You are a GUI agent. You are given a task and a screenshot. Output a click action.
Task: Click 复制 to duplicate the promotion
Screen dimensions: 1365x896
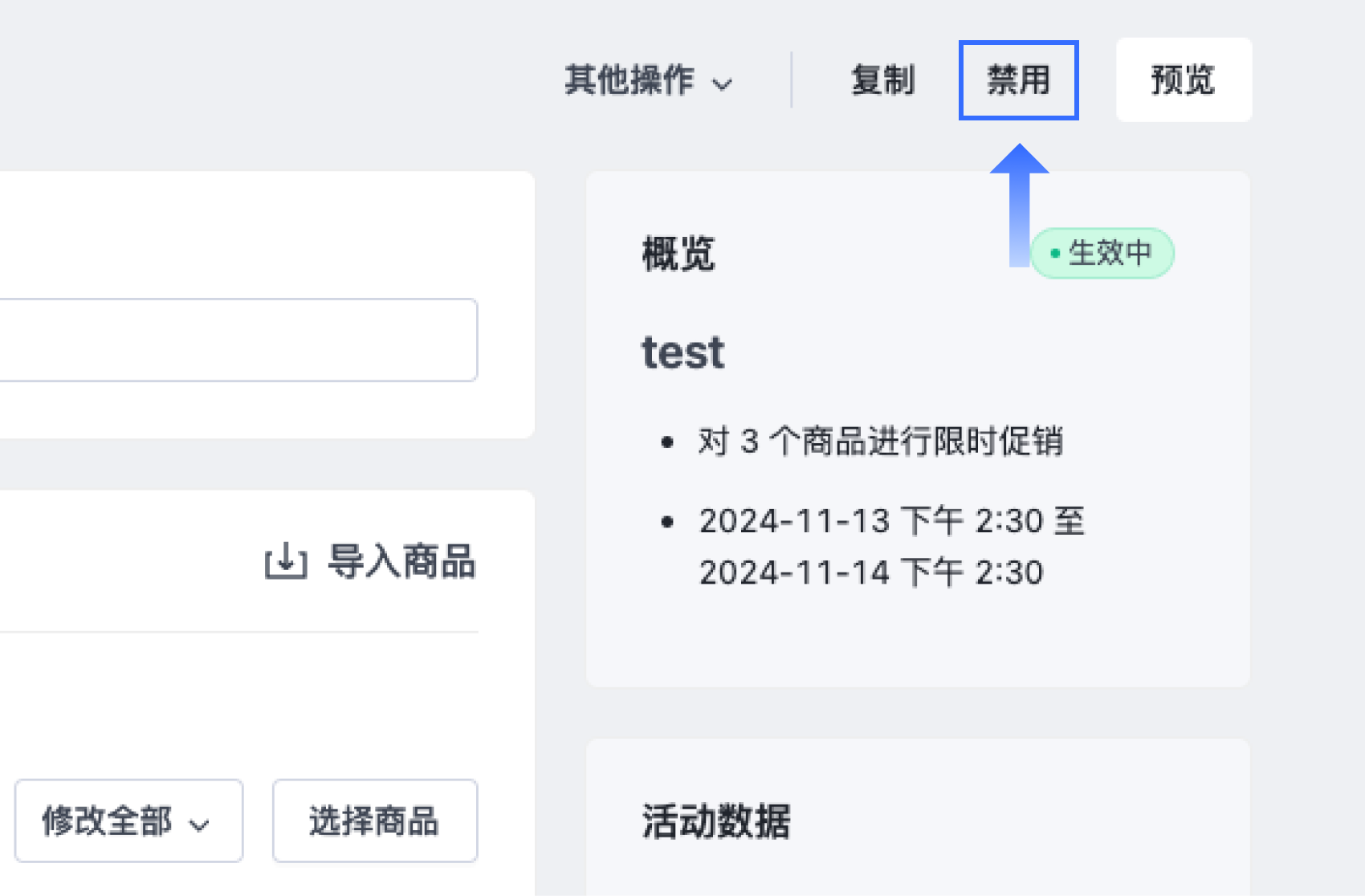click(x=882, y=80)
